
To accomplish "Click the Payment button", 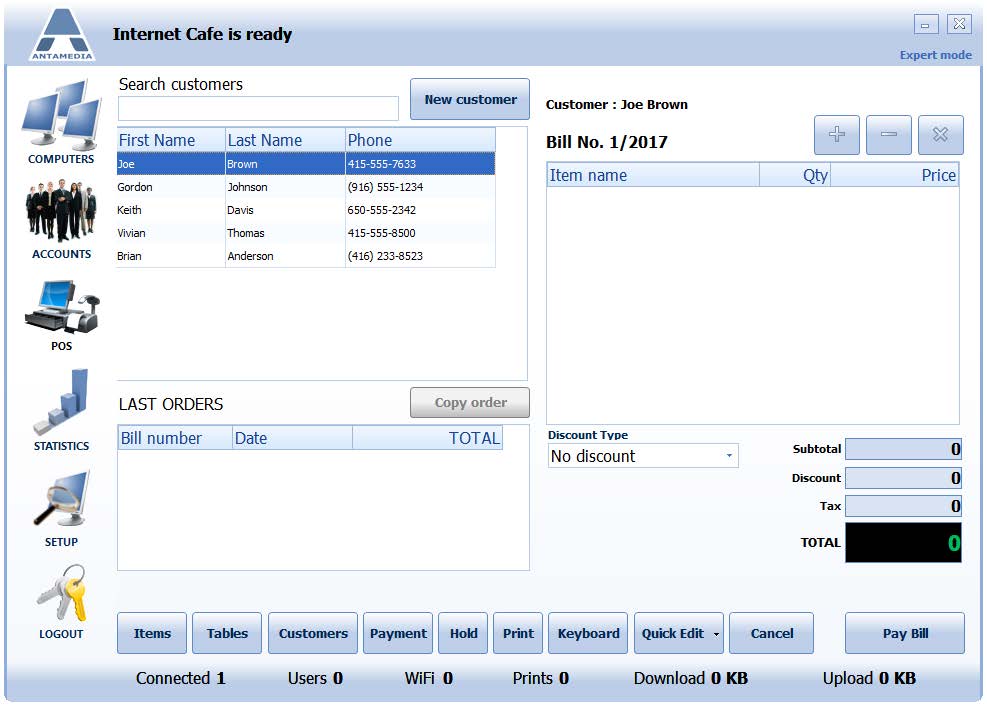I will (x=398, y=633).
